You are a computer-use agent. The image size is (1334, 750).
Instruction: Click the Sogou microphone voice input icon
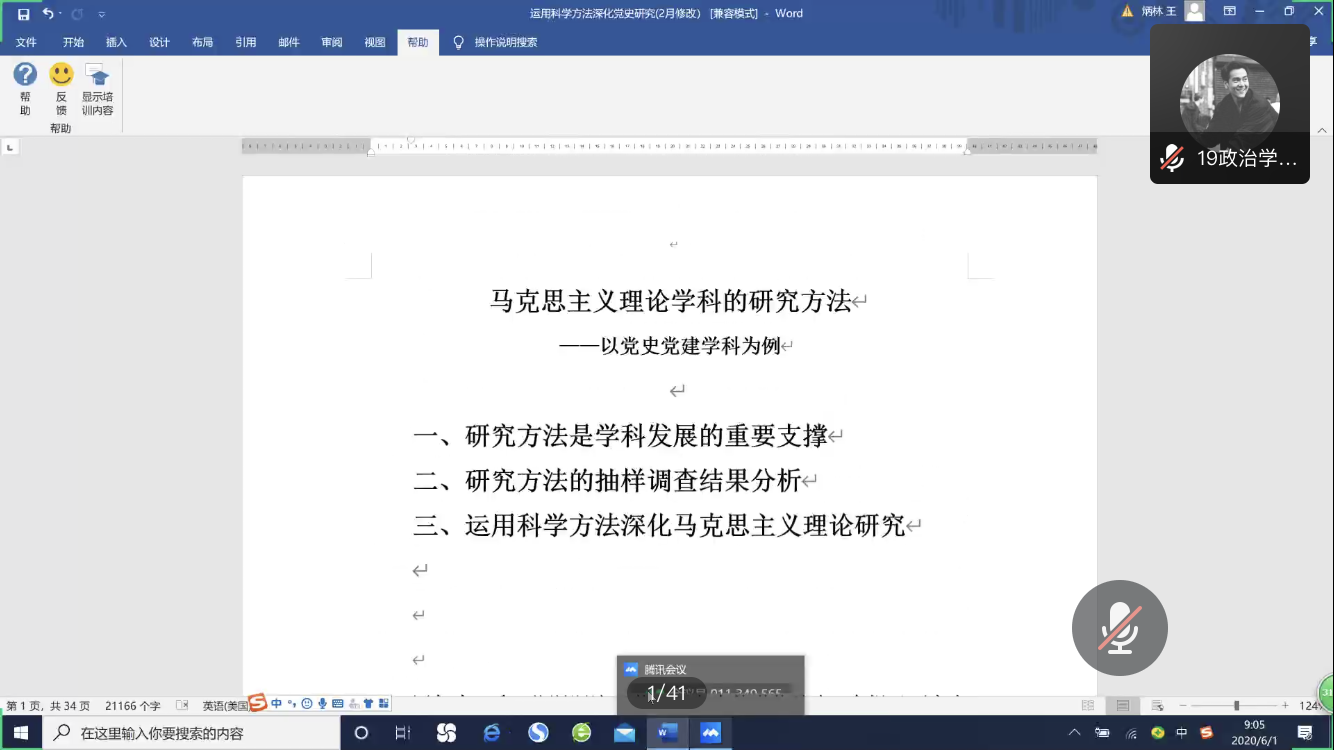(x=322, y=704)
